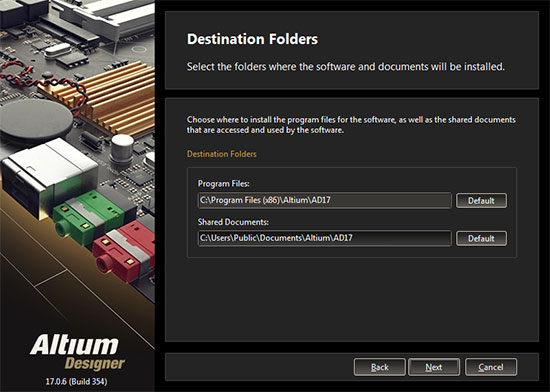The height and width of the screenshot is (392, 550).
Task: Click the white Destination Folders page title
Action: tap(252, 39)
